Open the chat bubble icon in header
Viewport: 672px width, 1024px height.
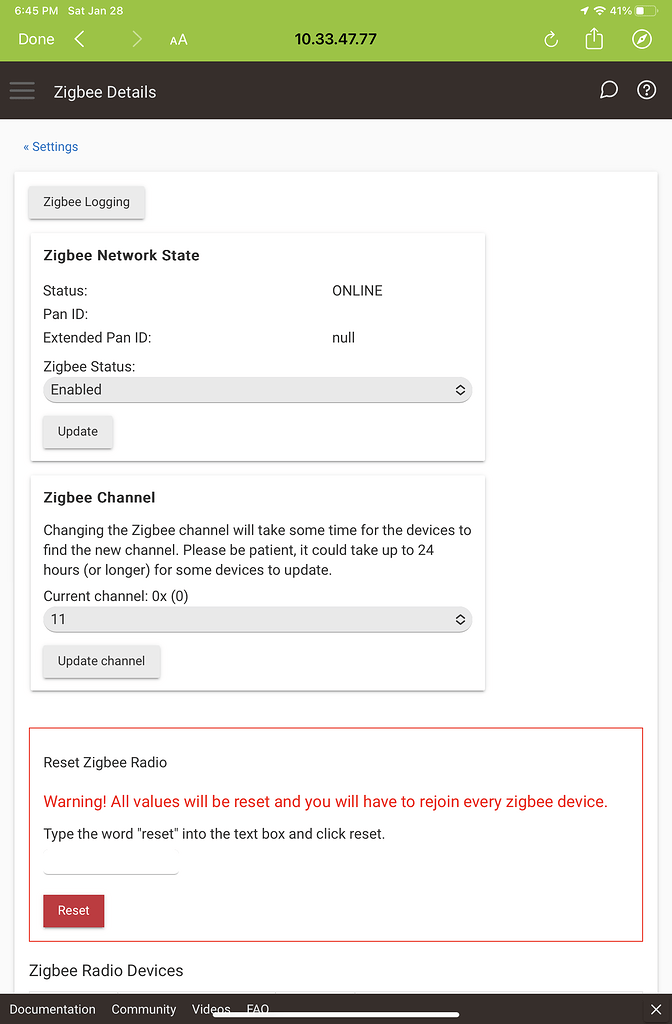(x=609, y=90)
